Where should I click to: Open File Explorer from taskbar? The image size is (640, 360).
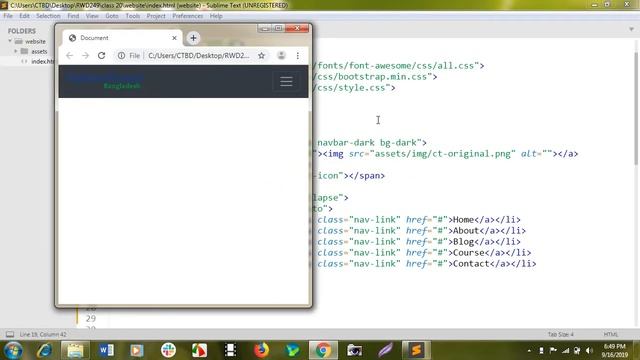pyautogui.click(x=75, y=350)
